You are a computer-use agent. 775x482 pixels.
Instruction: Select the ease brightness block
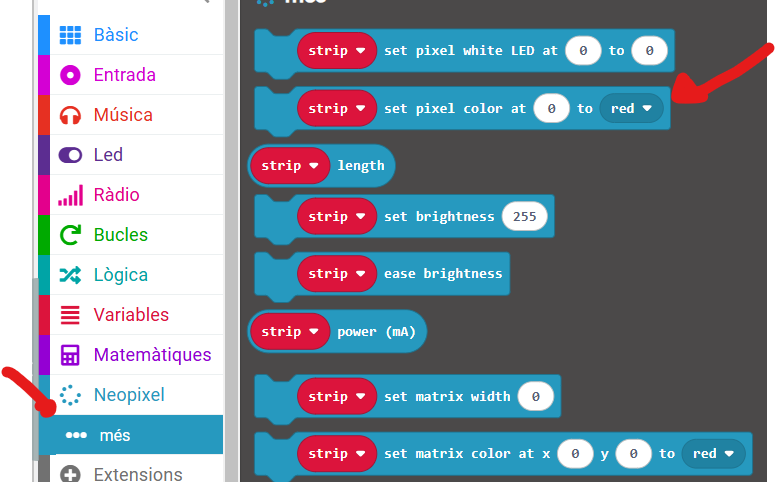pos(443,274)
